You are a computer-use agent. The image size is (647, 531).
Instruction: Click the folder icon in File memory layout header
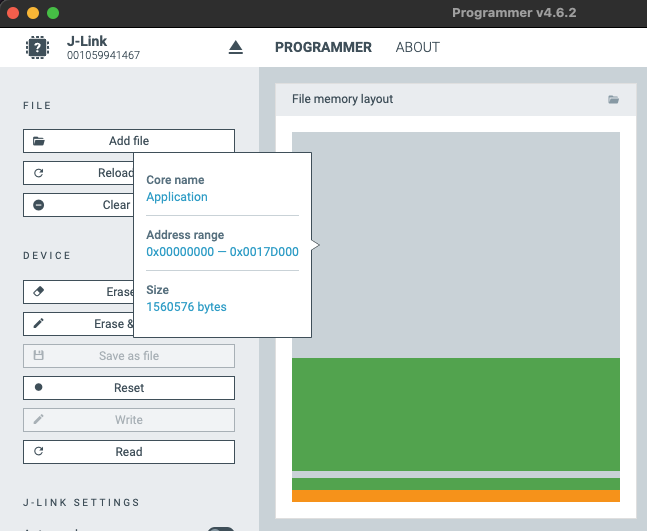614,99
